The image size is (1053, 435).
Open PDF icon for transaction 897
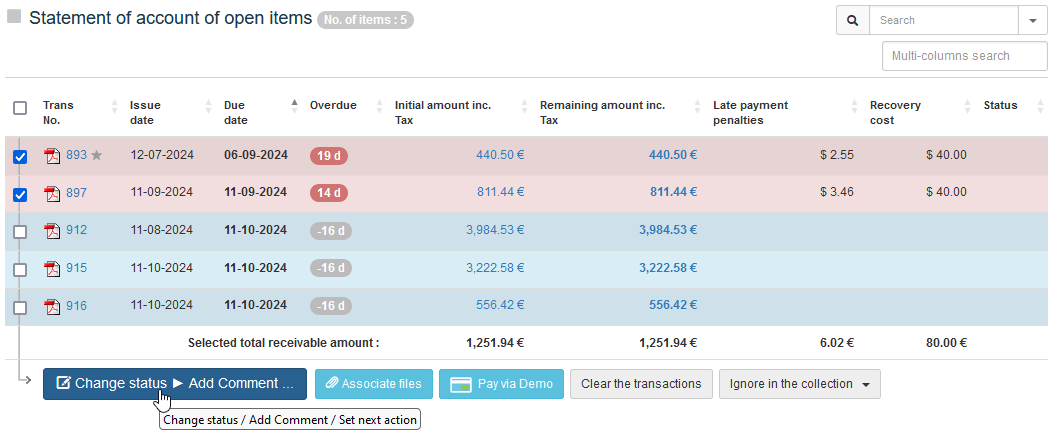[x=52, y=194]
